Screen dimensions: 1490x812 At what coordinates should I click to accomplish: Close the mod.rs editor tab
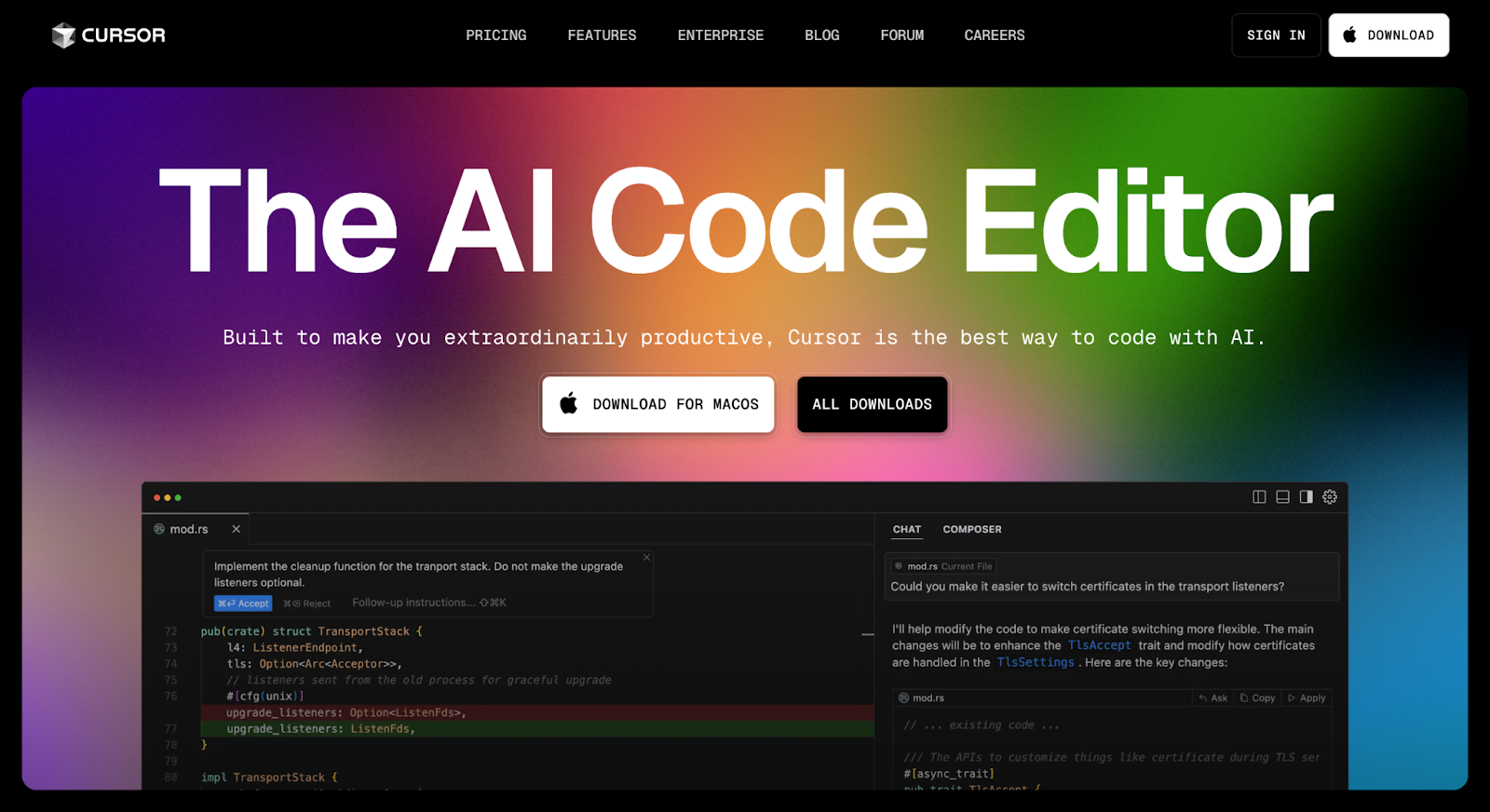click(x=237, y=529)
